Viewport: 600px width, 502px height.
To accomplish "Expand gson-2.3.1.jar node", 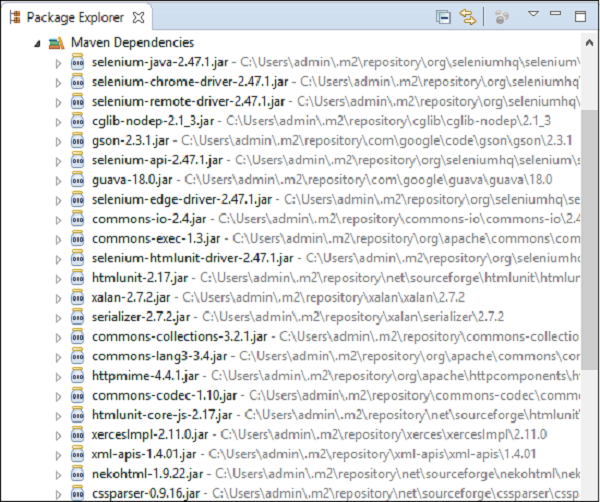I will tap(58, 142).
